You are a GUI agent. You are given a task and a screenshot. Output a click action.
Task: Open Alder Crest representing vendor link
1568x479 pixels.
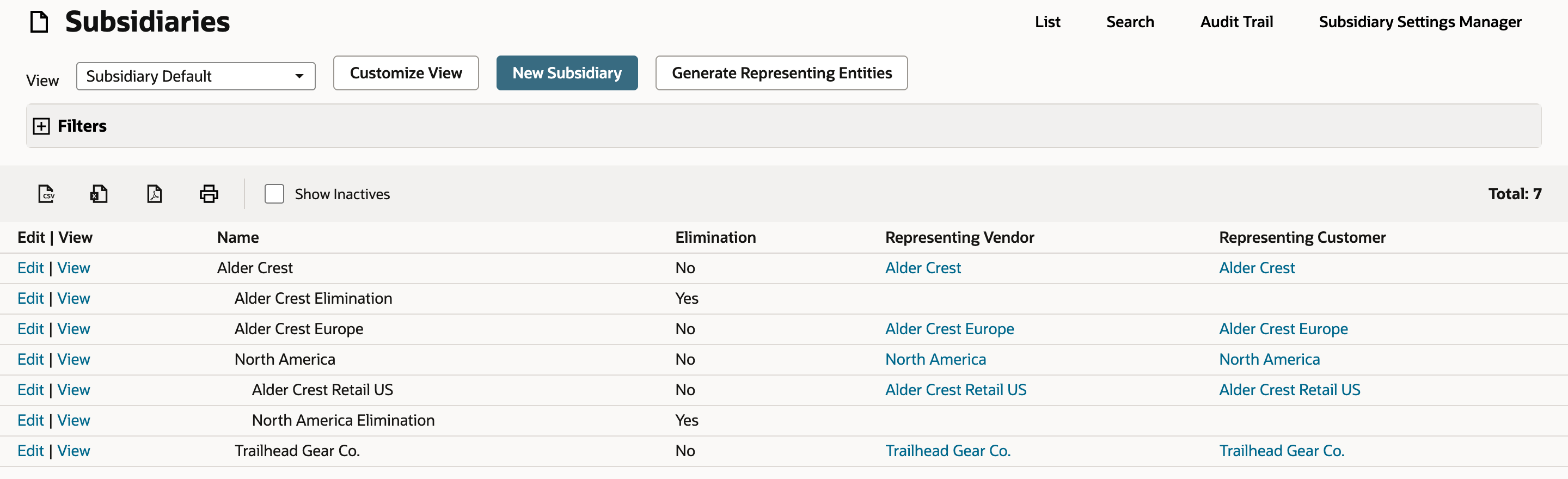pos(923,268)
